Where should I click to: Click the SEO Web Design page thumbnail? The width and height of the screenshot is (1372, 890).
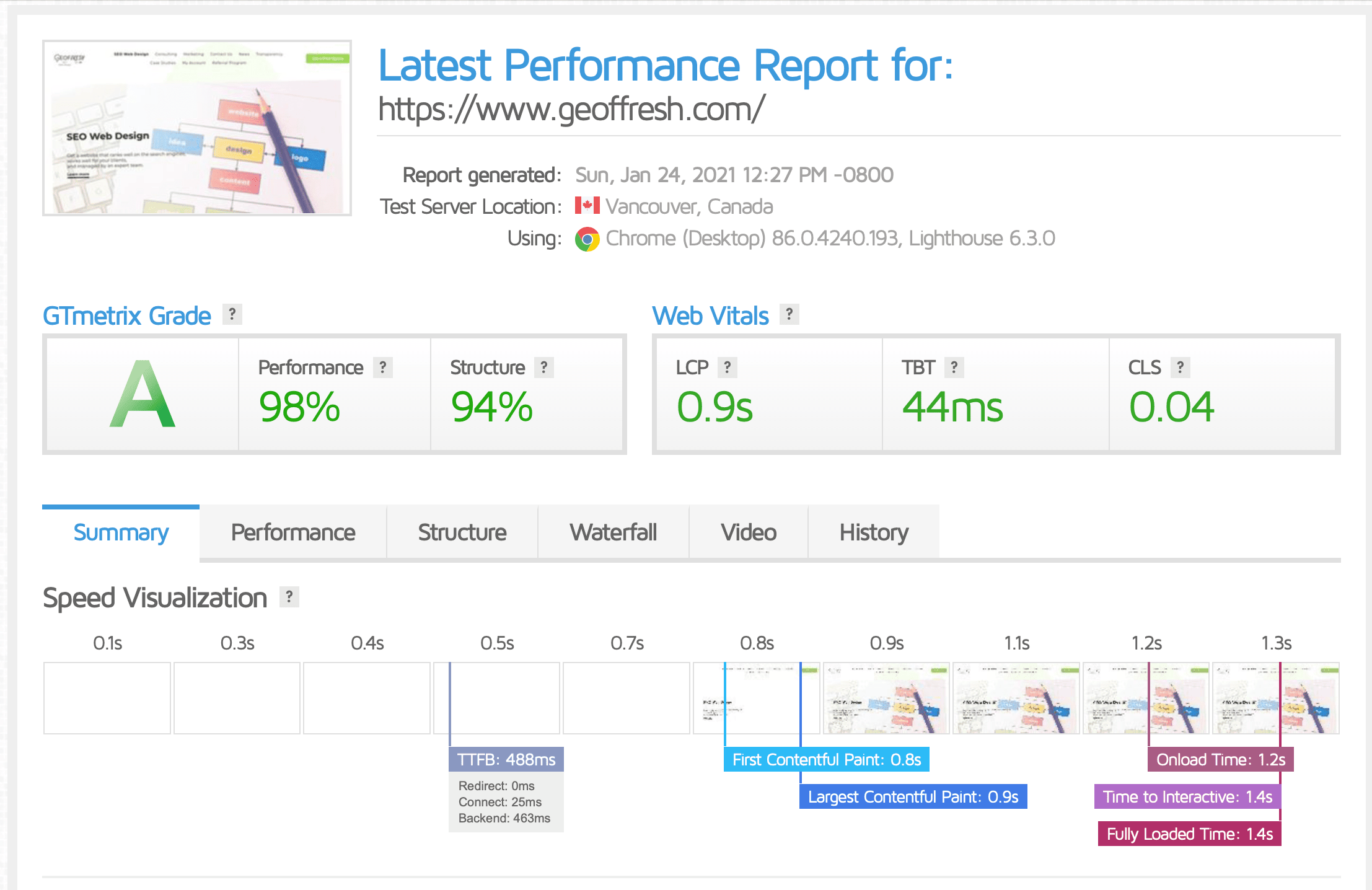point(196,127)
